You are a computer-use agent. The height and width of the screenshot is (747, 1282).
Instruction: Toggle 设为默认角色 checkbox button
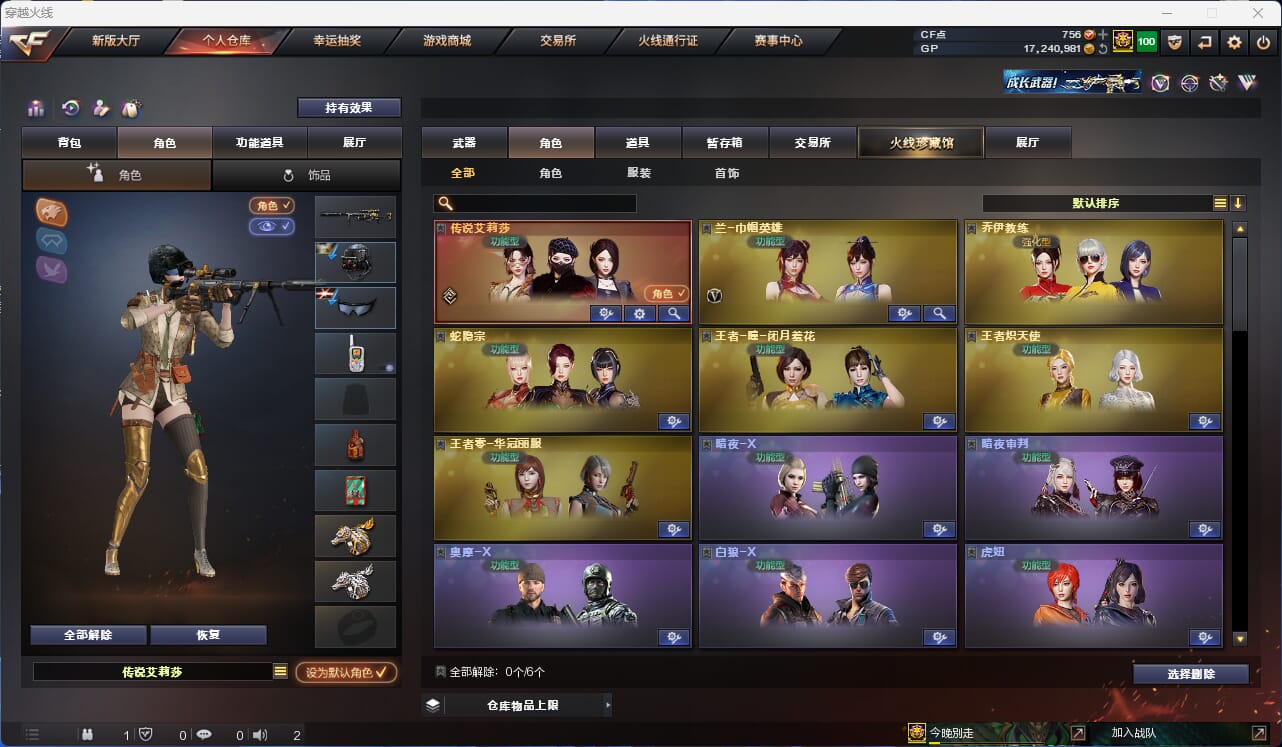(x=346, y=673)
